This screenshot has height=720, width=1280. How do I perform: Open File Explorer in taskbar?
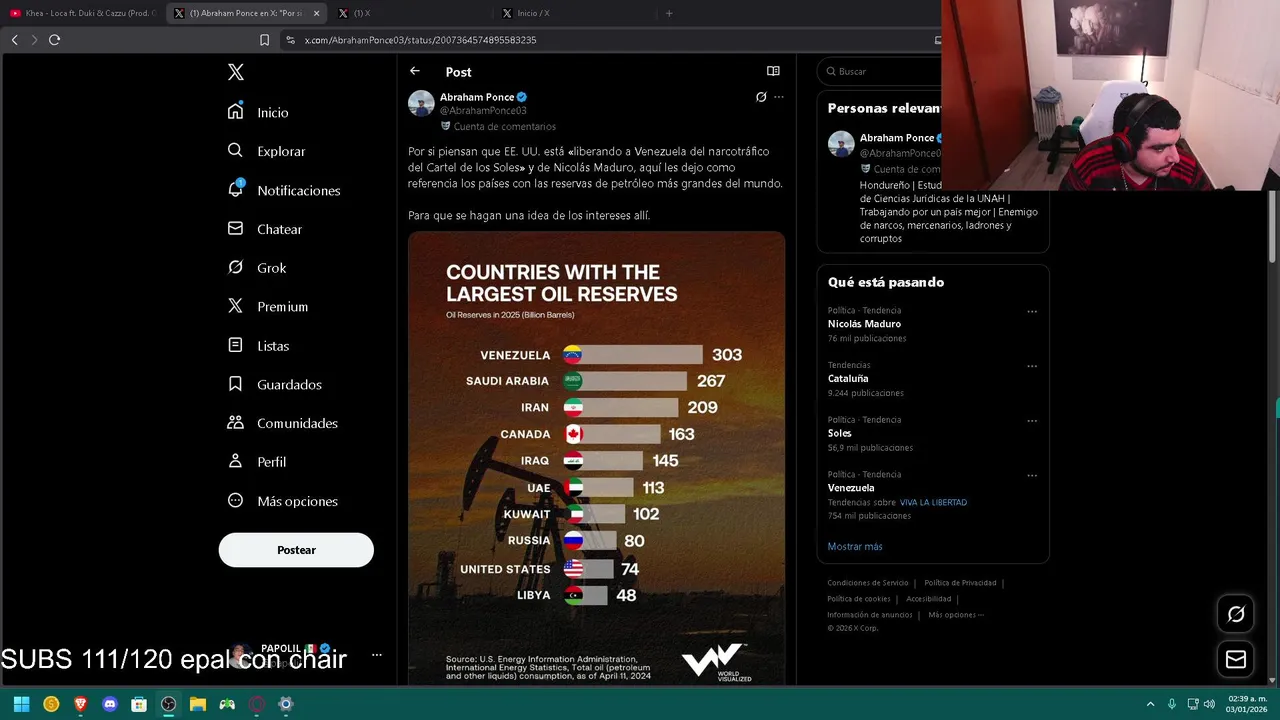[x=198, y=704]
